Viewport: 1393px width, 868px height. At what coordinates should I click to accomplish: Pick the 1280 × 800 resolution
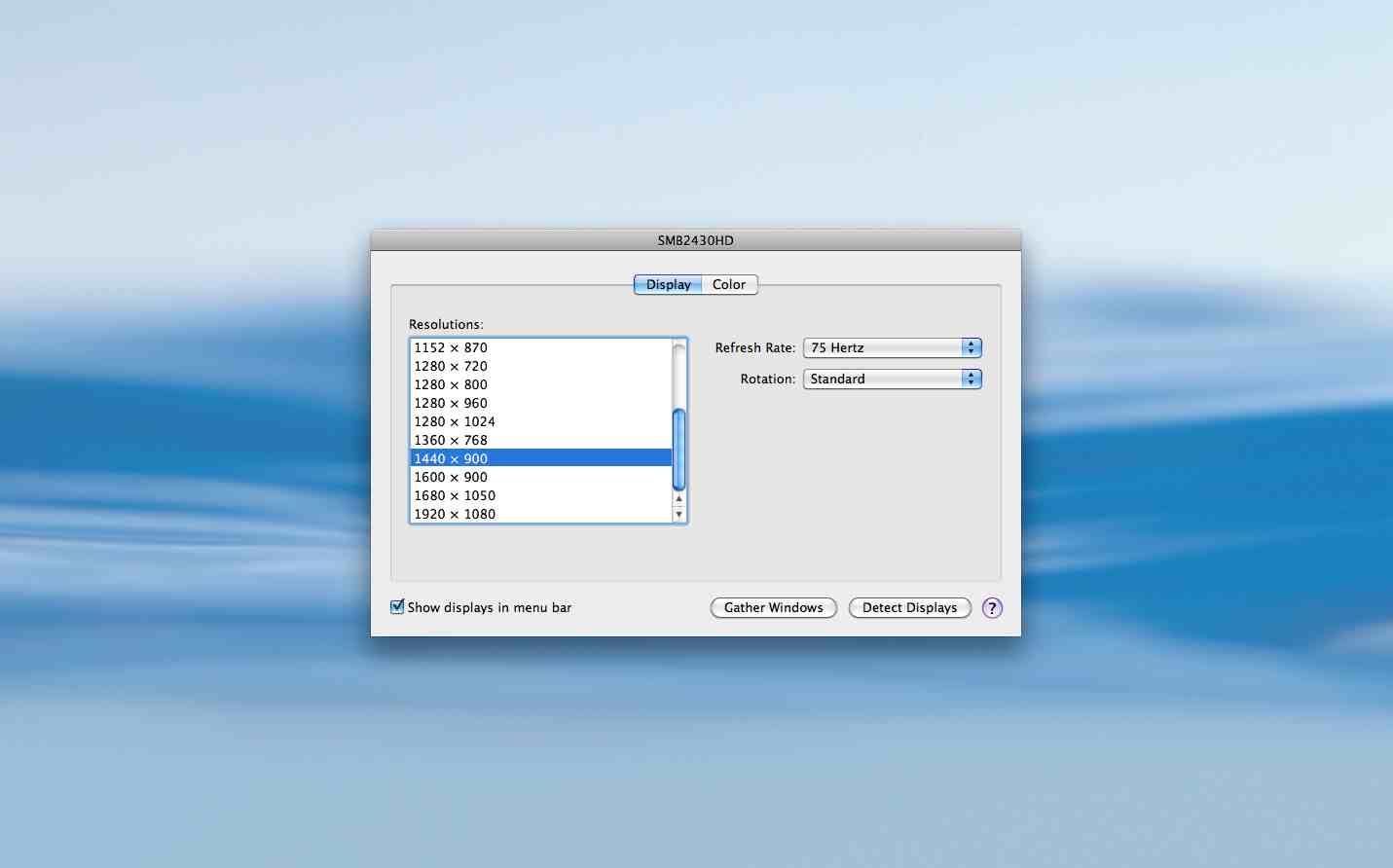[x=451, y=385]
